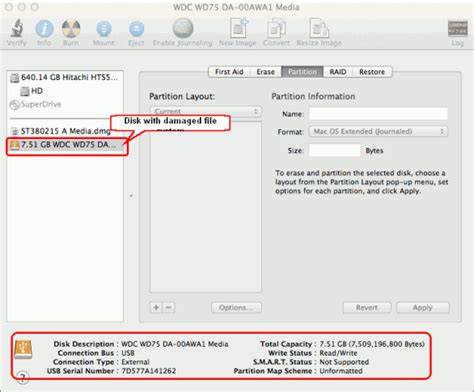
Task: Click the Revert button
Action: tap(367, 307)
